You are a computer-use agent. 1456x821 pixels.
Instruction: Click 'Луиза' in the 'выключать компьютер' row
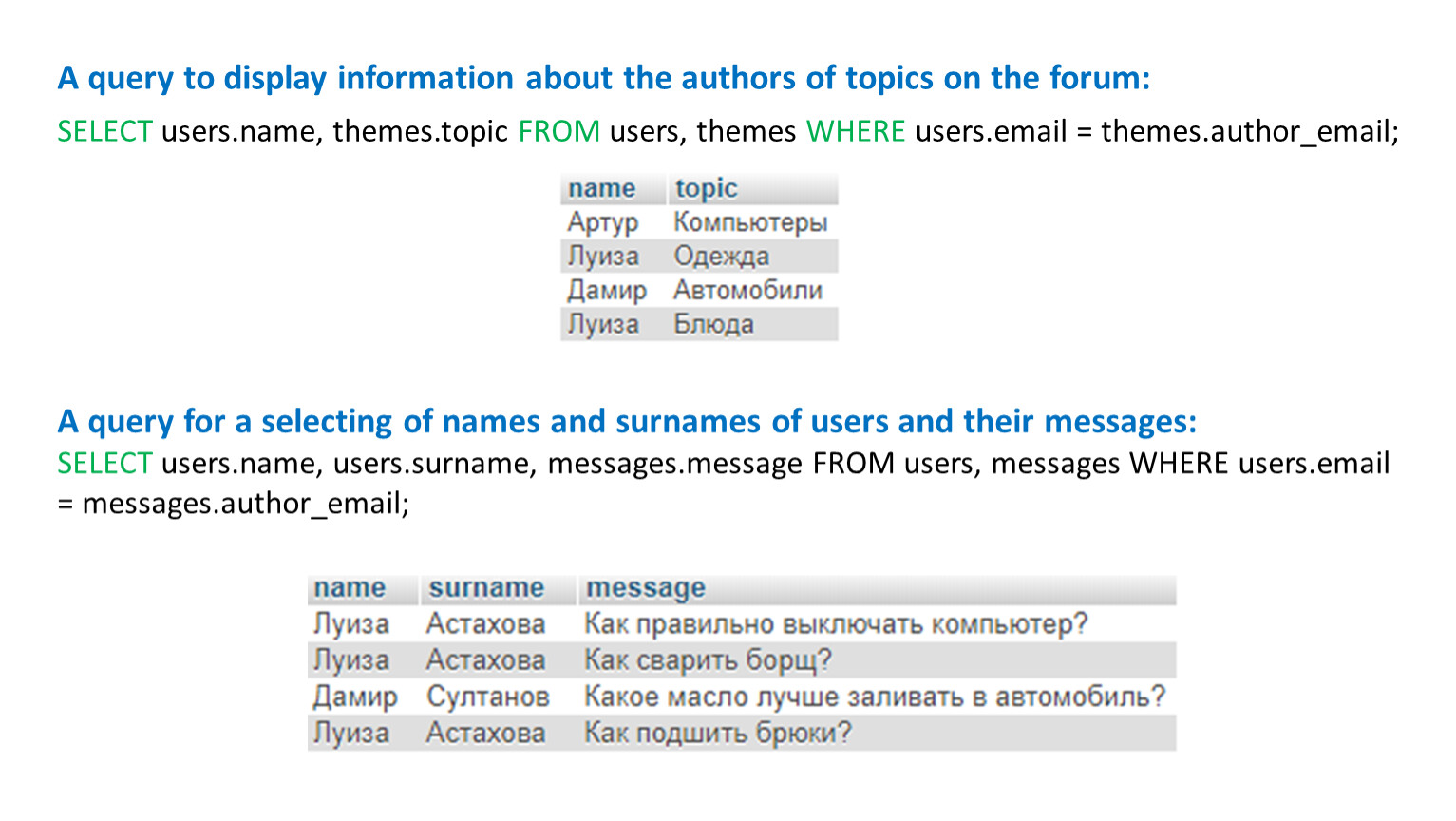coord(351,624)
